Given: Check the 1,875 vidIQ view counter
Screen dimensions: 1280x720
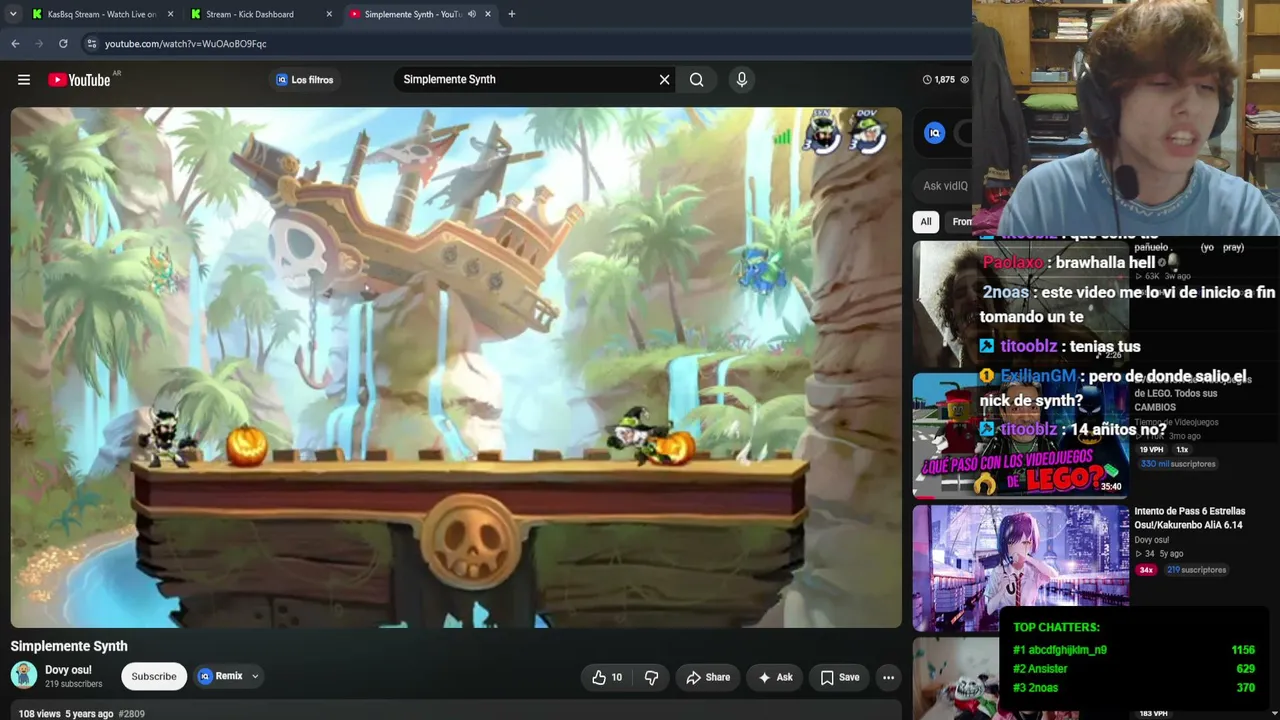Looking at the screenshot, I should coord(939,80).
